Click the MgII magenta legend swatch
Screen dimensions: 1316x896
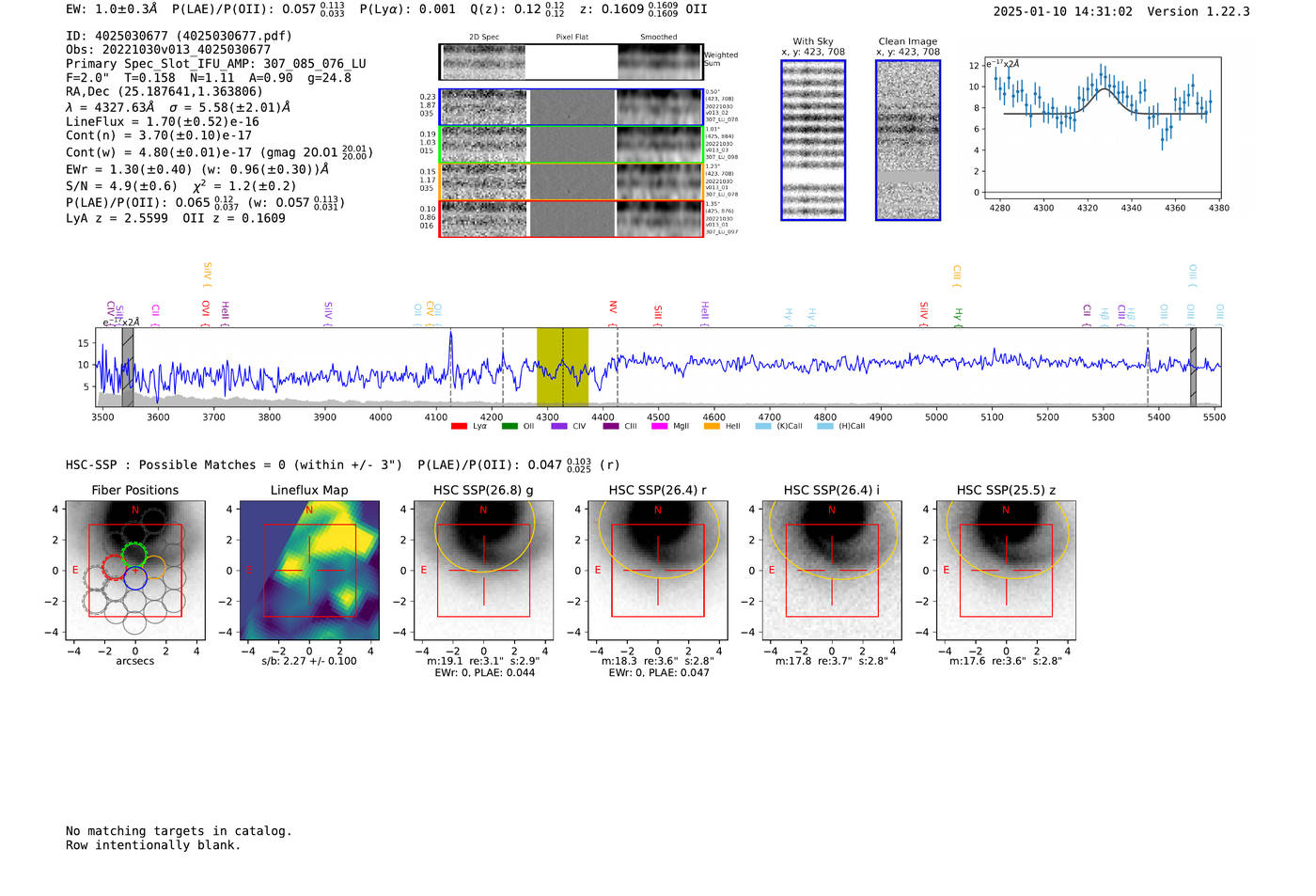tap(660, 426)
